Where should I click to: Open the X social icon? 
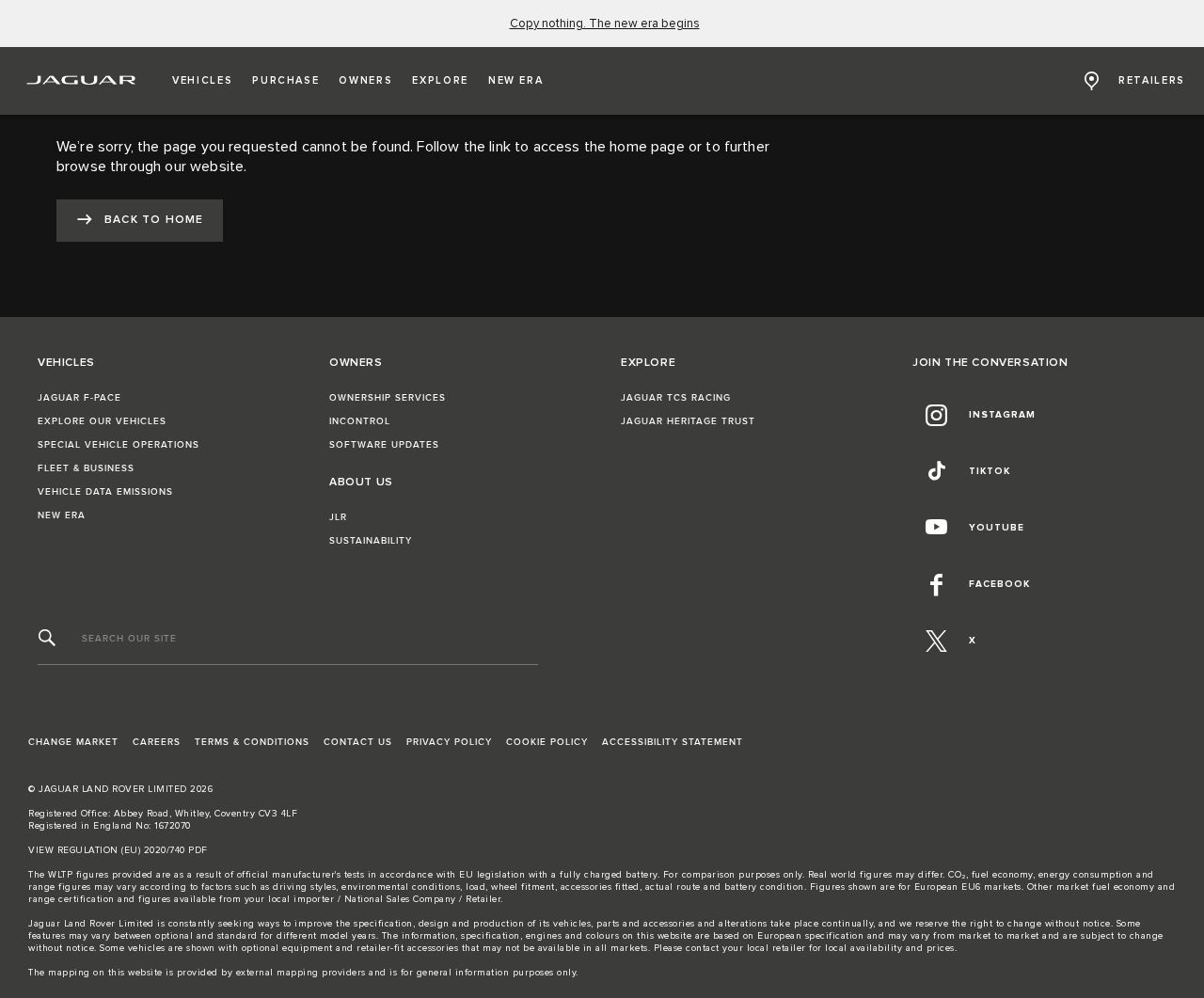(x=936, y=641)
